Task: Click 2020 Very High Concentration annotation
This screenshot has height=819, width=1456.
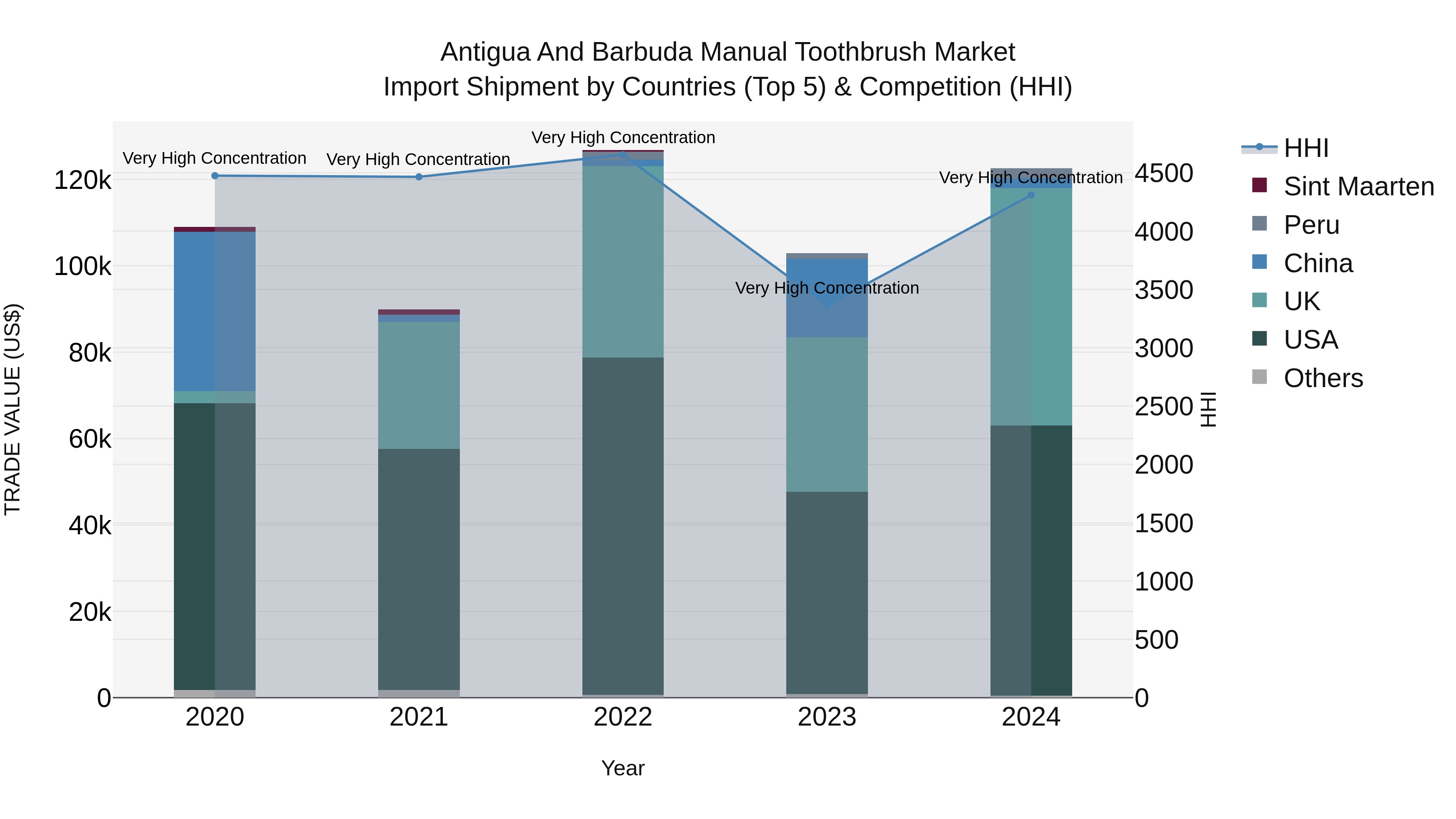Action: click(x=215, y=158)
